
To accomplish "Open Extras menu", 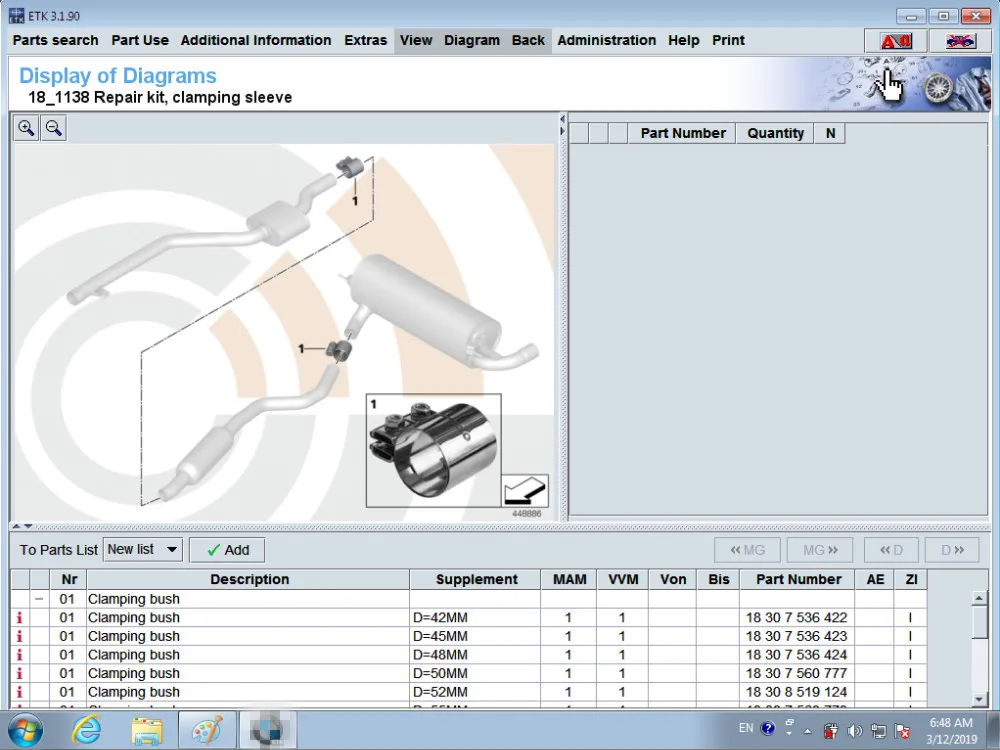I will point(365,40).
